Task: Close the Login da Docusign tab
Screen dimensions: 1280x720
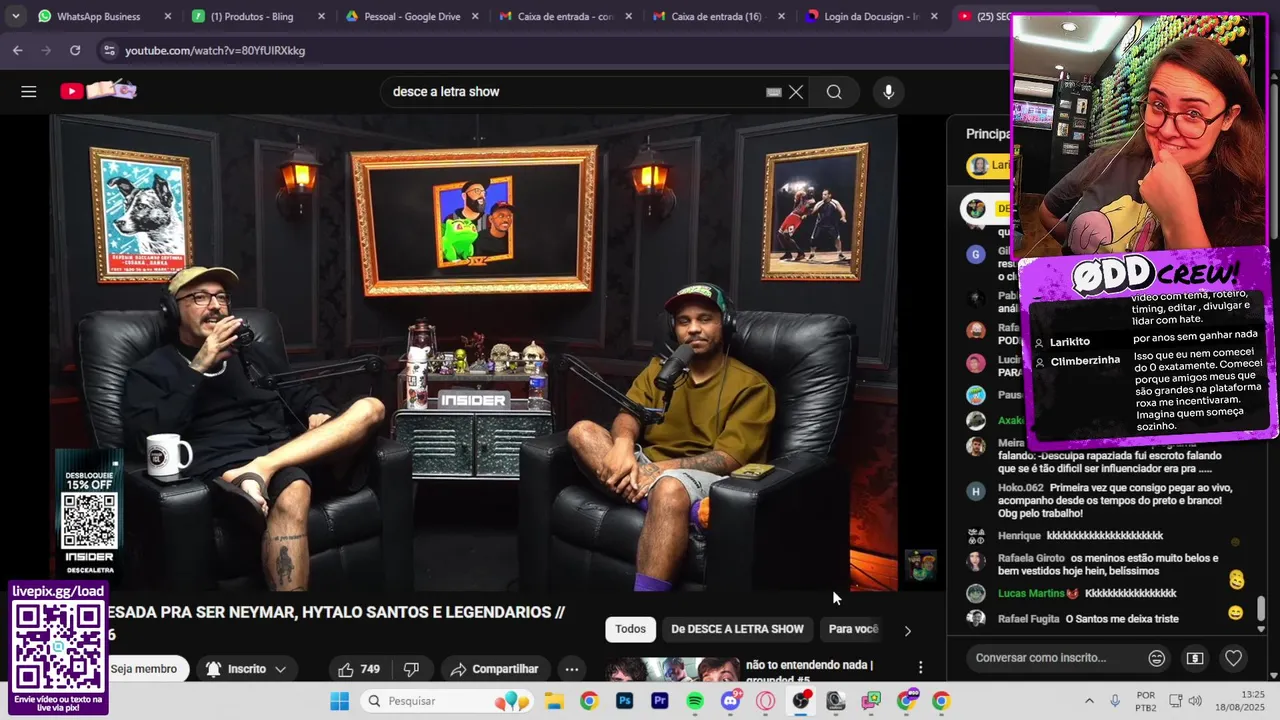Action: tap(933, 16)
